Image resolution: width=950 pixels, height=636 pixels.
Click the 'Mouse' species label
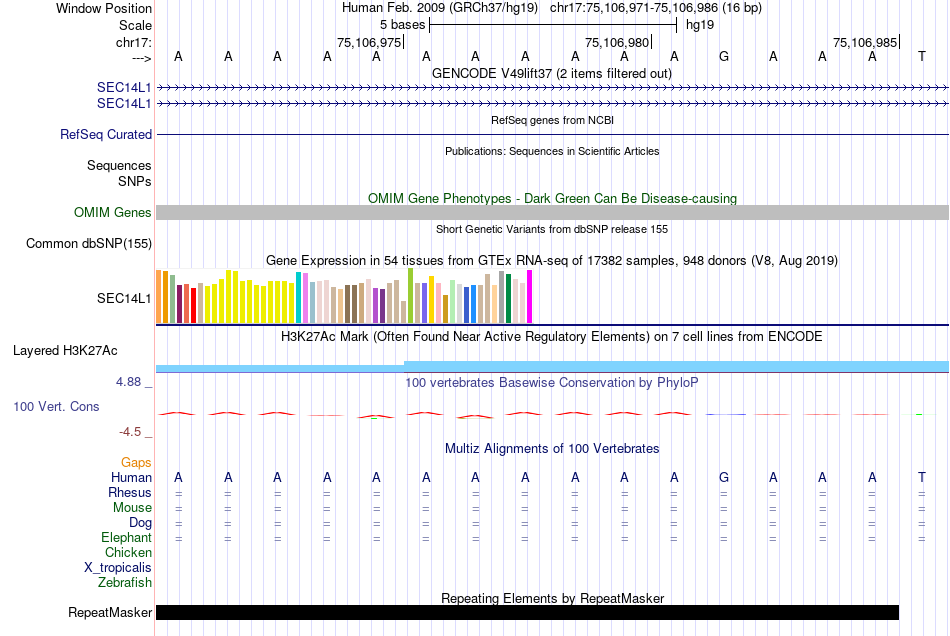[x=132, y=508]
